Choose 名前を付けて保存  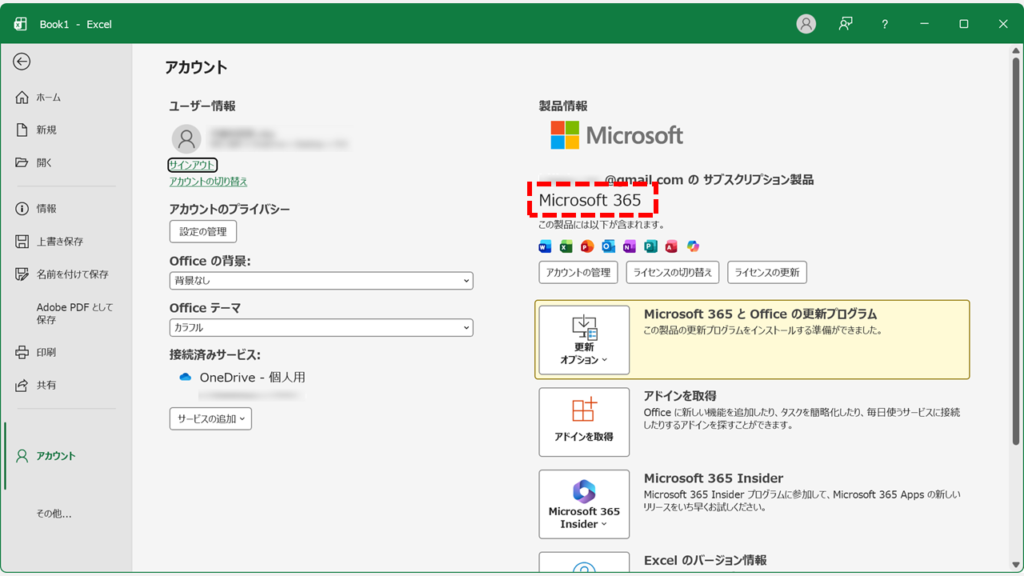pos(72,274)
